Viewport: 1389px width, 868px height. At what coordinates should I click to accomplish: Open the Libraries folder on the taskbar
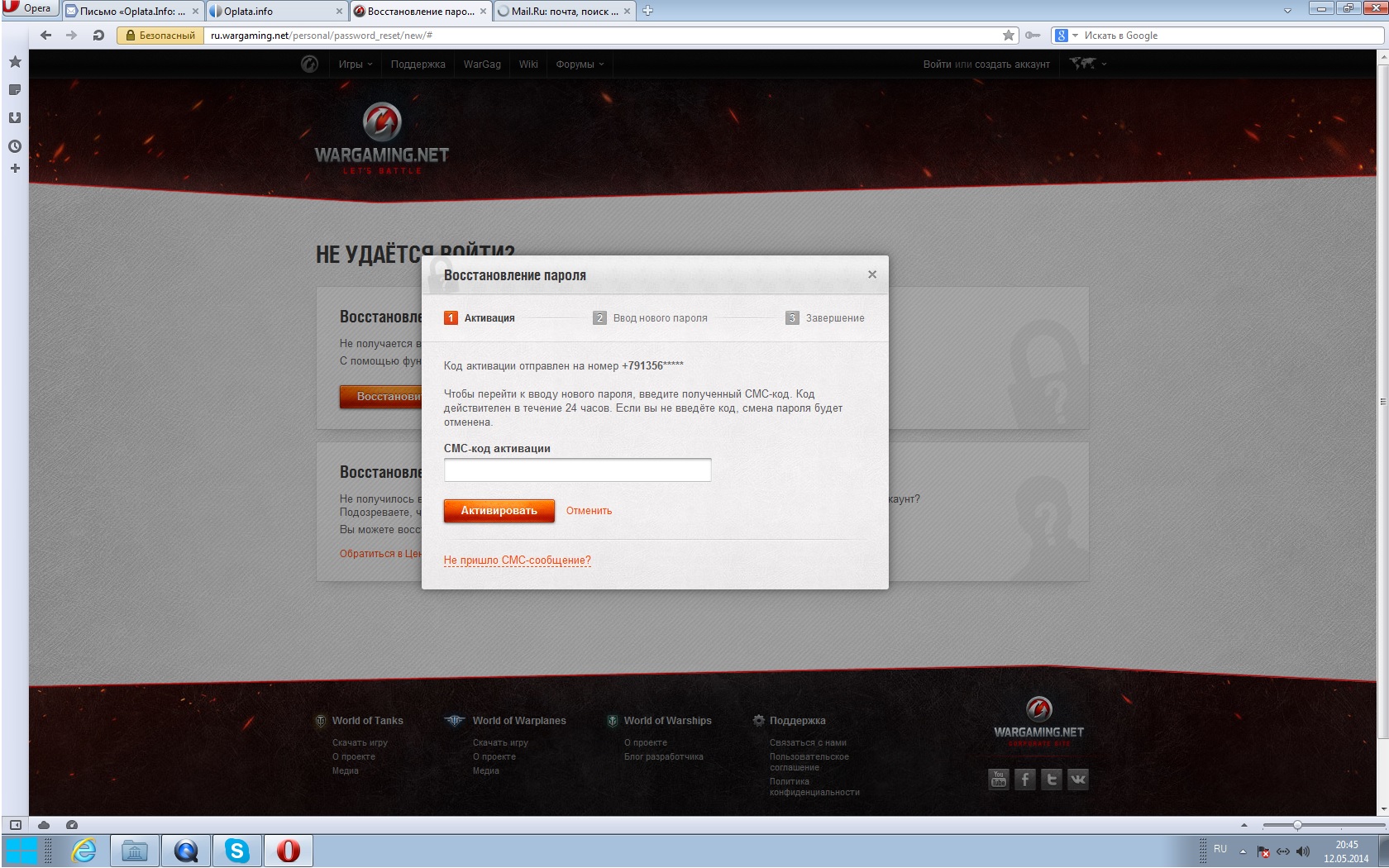click(134, 851)
